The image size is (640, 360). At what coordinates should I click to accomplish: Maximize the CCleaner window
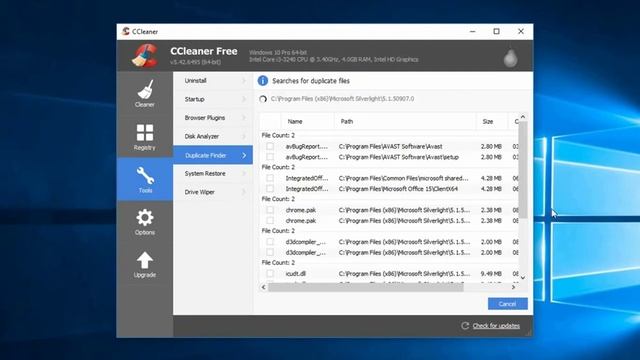(x=496, y=31)
